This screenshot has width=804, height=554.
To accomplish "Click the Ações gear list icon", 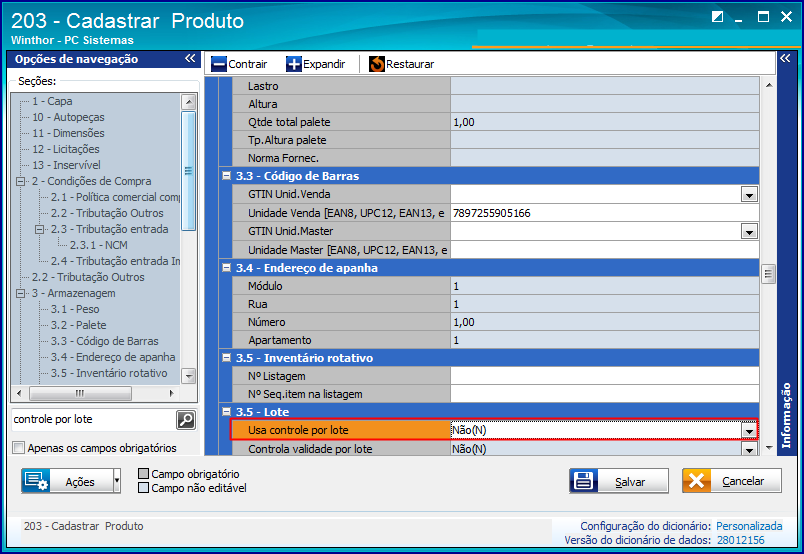I will point(36,481).
